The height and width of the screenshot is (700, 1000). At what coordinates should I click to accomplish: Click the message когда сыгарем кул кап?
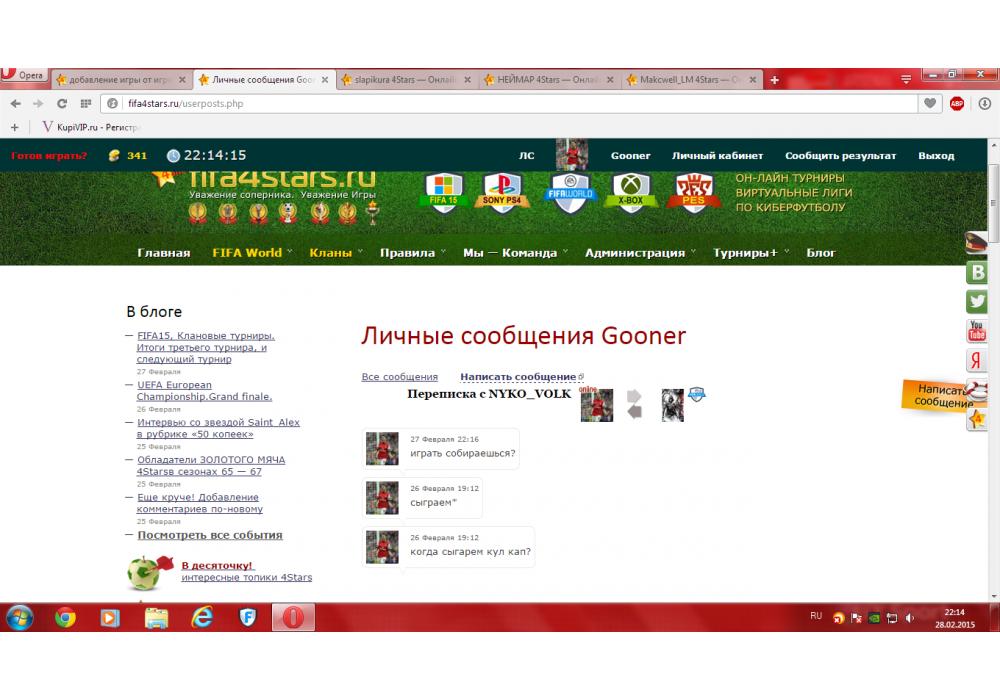click(x=470, y=551)
